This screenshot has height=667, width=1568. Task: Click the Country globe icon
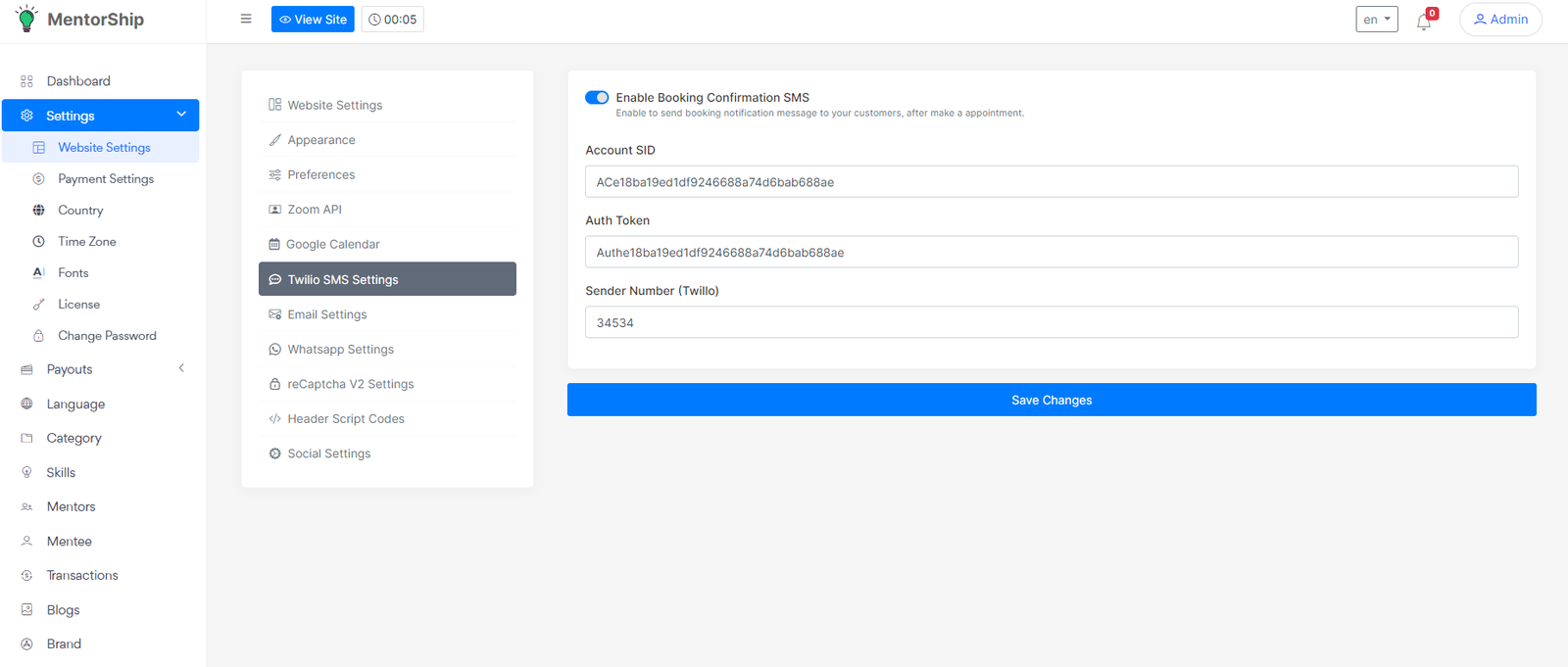(38, 211)
